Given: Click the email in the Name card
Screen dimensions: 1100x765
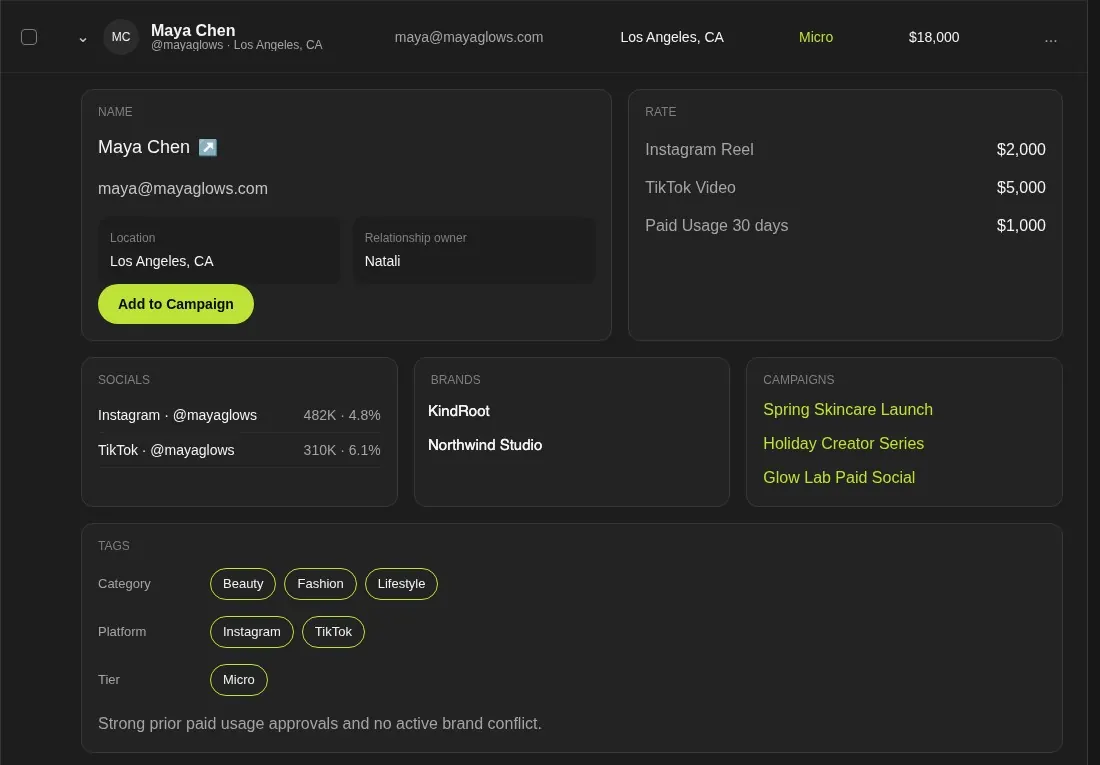Looking at the screenshot, I should pos(182,189).
